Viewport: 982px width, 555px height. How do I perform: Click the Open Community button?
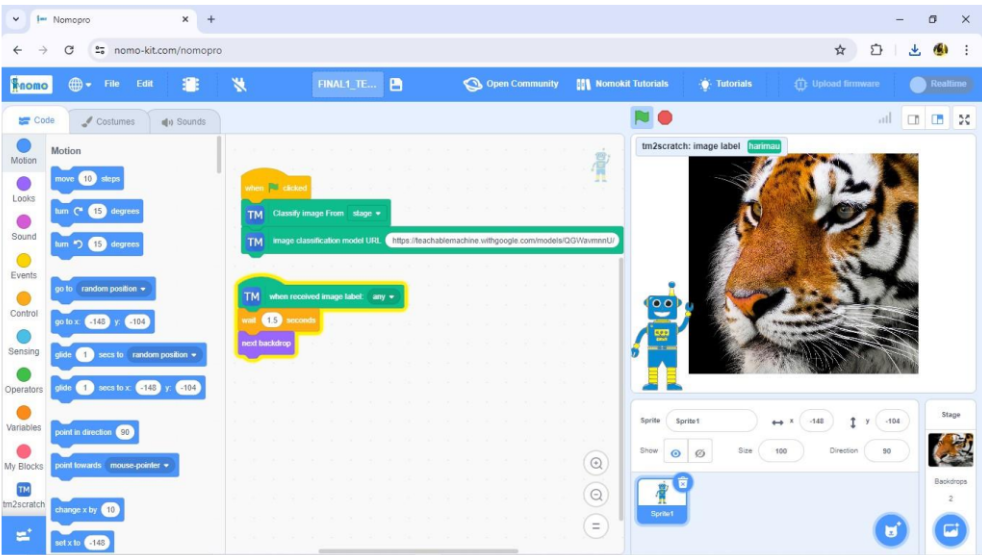coord(511,84)
